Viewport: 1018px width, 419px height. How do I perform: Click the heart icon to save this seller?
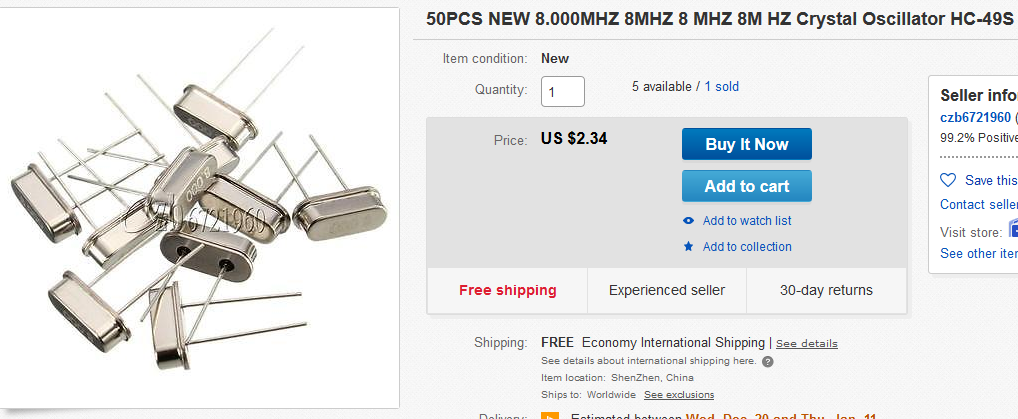click(x=948, y=180)
